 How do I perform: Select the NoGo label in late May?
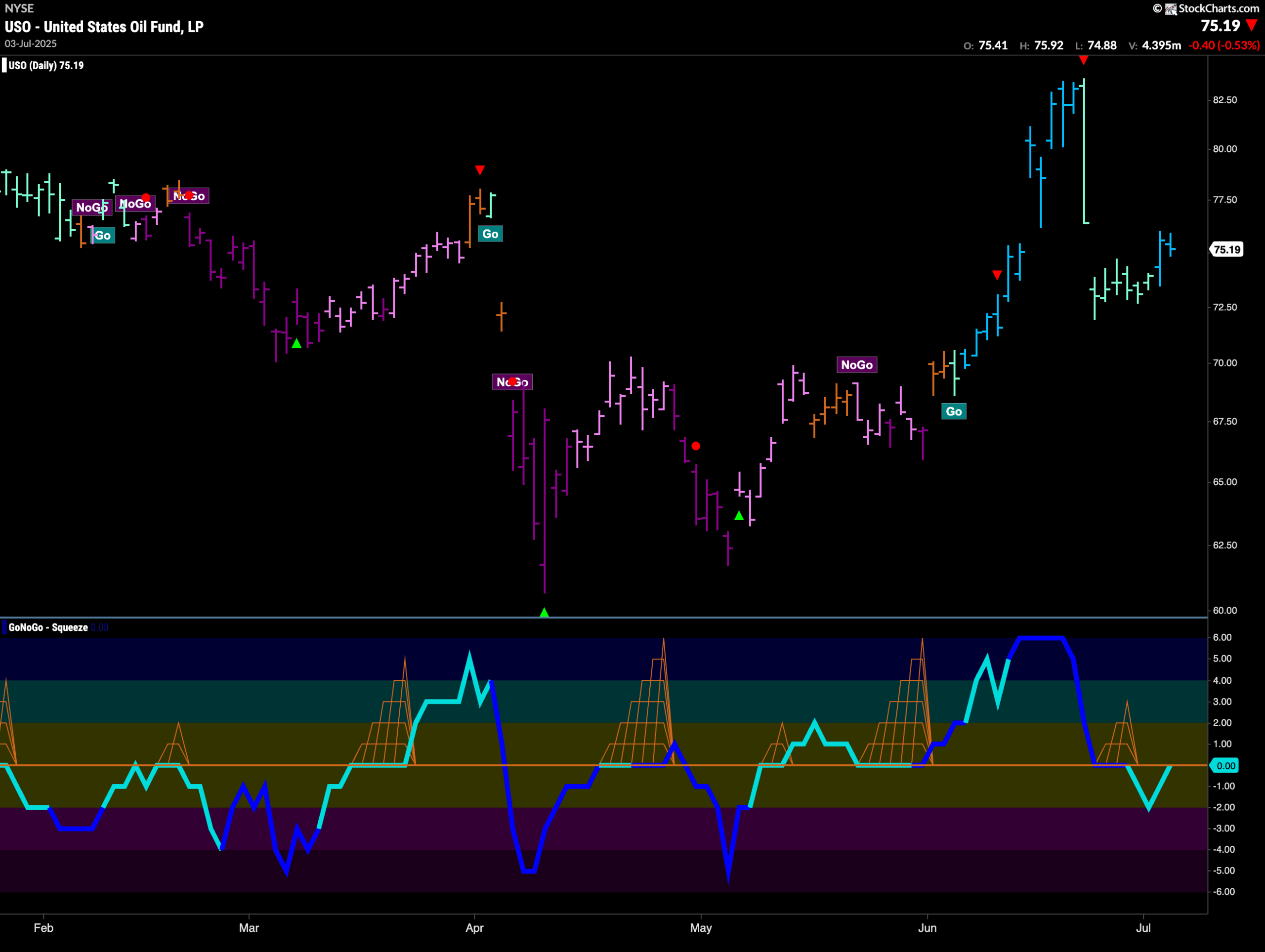857,365
